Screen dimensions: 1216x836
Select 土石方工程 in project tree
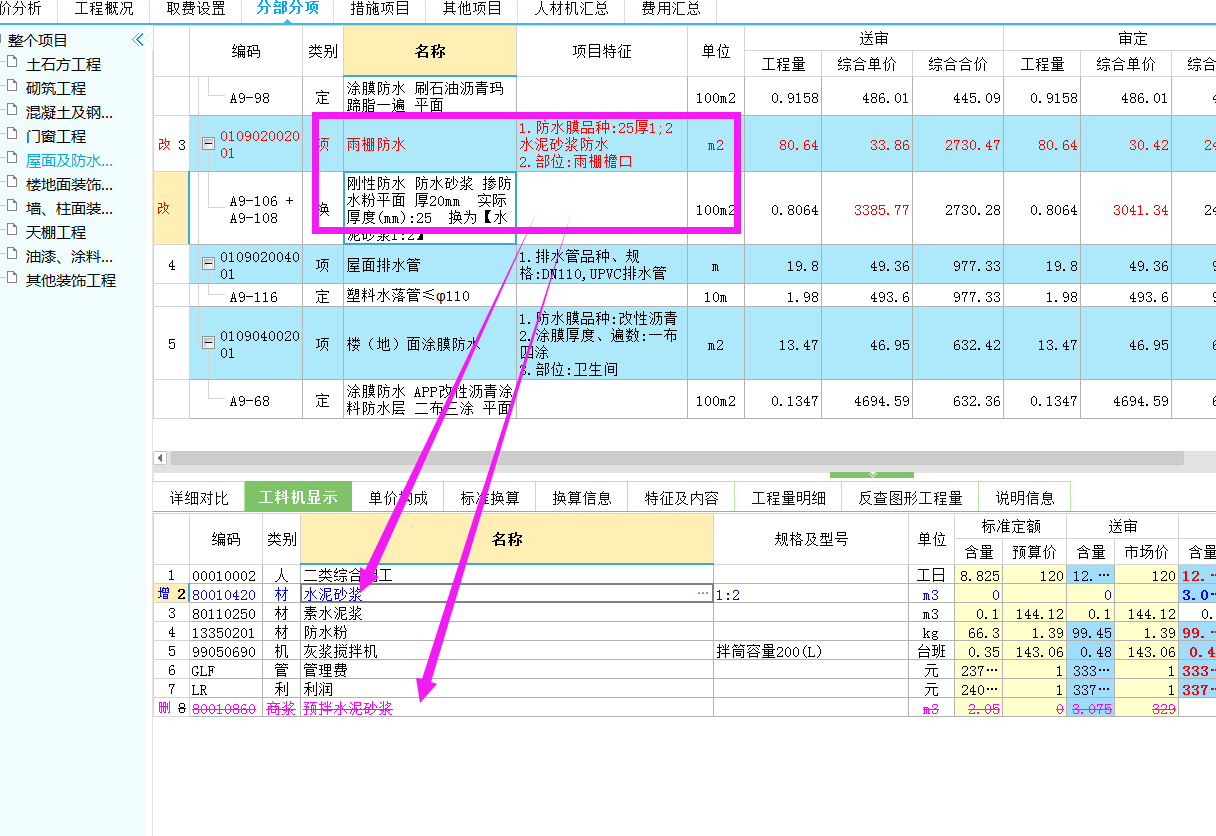pos(63,64)
